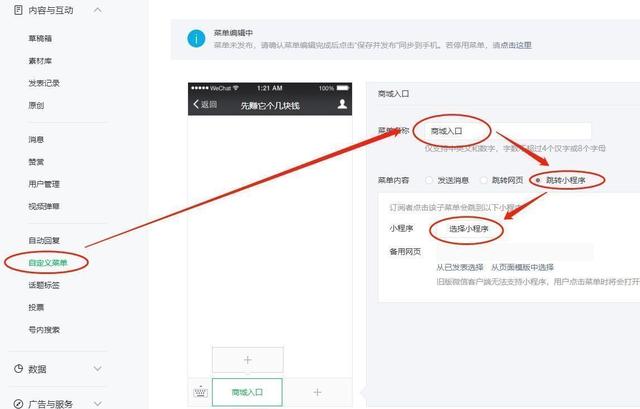Click the 从页面模板中选择 link
Screen dimensions: 640x409
[x=522, y=268]
